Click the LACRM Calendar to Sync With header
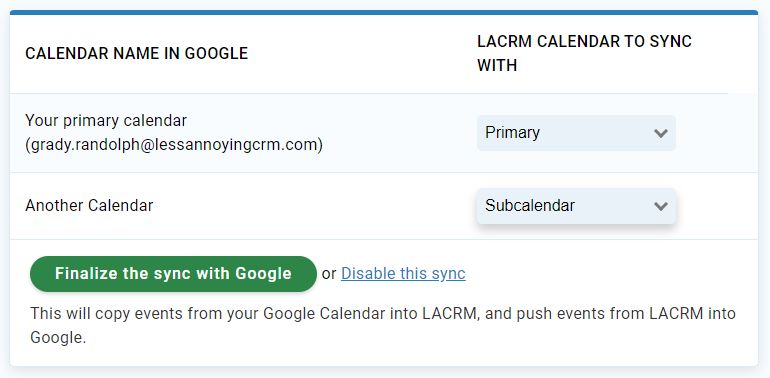The height and width of the screenshot is (378, 770). (584, 53)
